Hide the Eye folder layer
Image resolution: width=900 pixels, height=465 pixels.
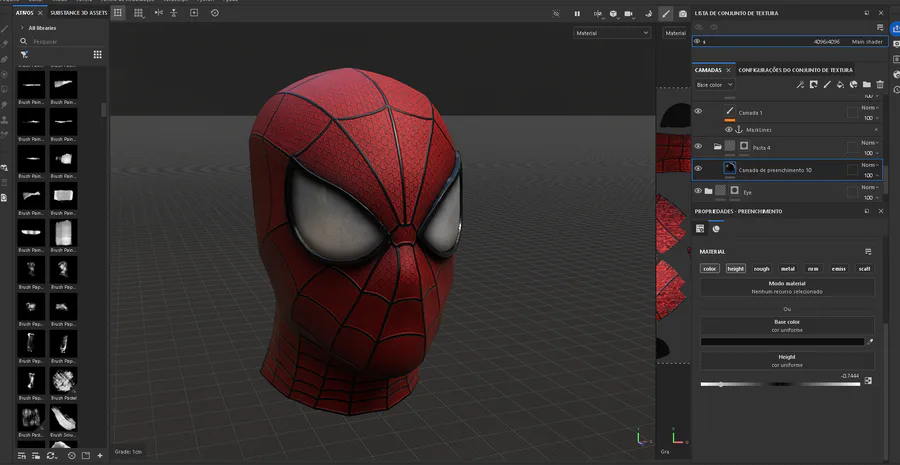coord(698,190)
